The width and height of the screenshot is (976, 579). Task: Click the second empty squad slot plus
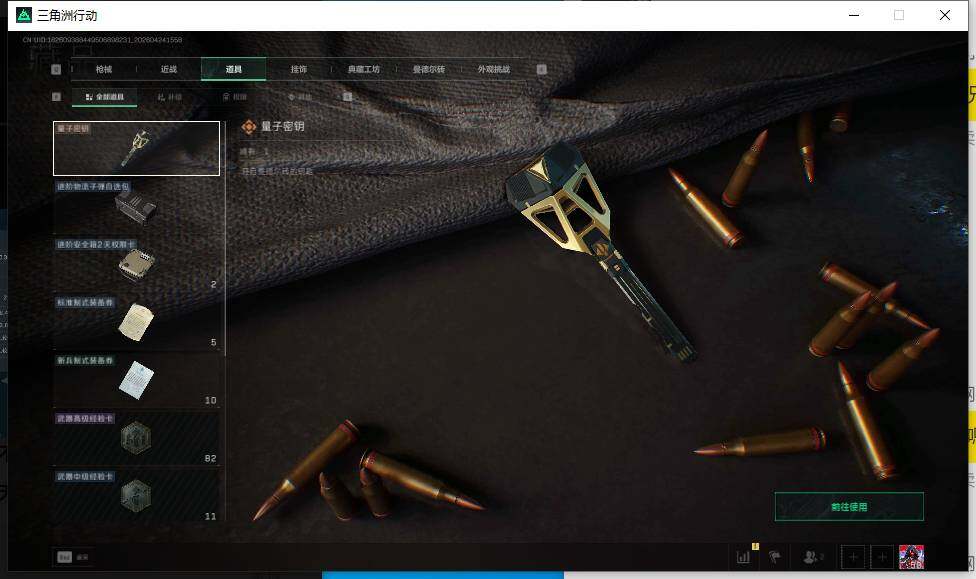click(882, 557)
